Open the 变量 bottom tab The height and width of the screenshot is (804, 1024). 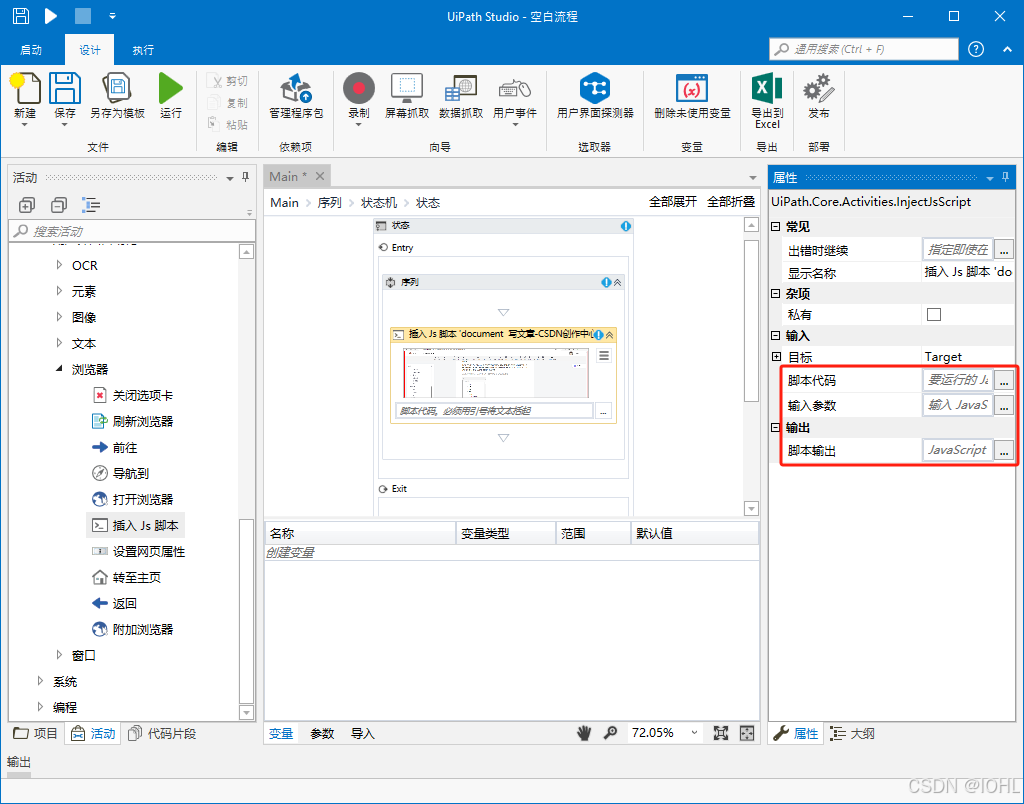tap(281, 733)
